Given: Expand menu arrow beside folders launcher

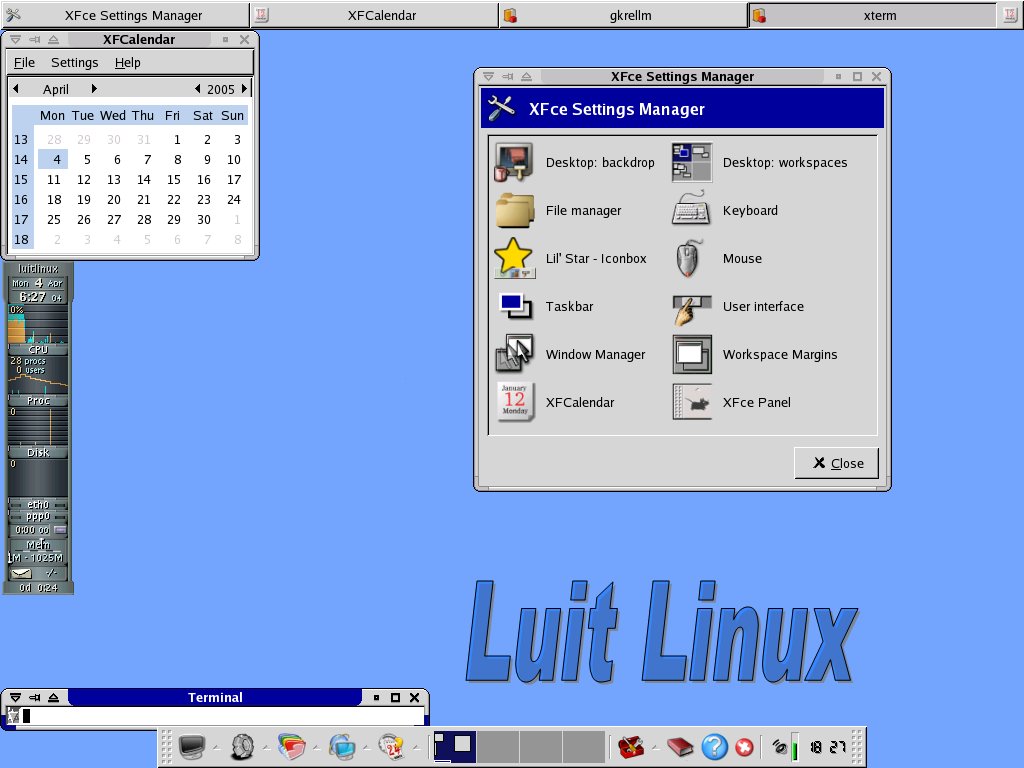Looking at the screenshot, I should 316,748.
